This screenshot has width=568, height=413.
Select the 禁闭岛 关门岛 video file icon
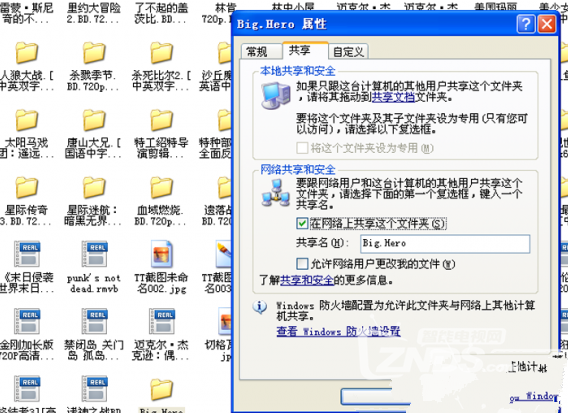95,321
